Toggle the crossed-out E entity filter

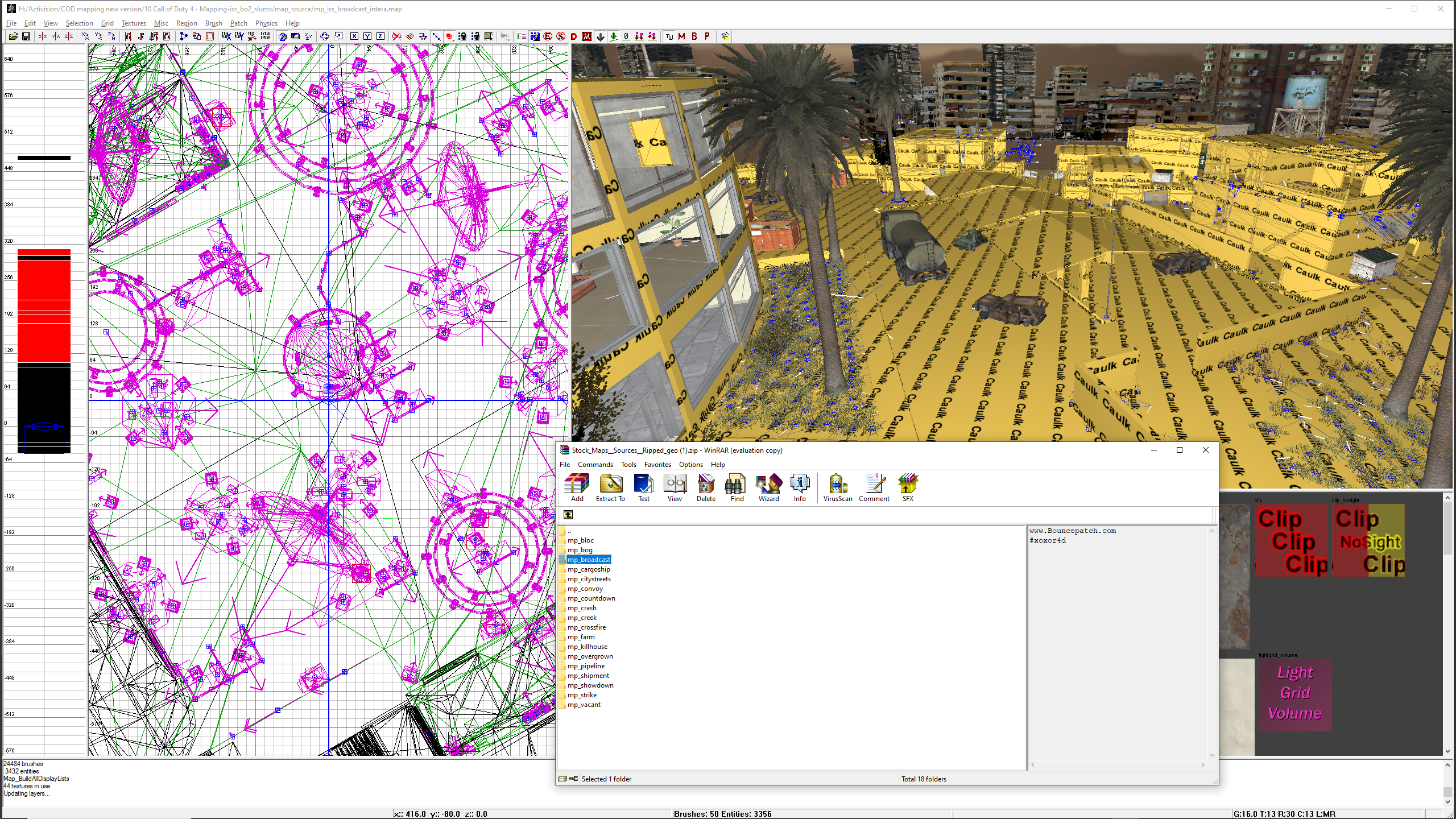(548, 36)
